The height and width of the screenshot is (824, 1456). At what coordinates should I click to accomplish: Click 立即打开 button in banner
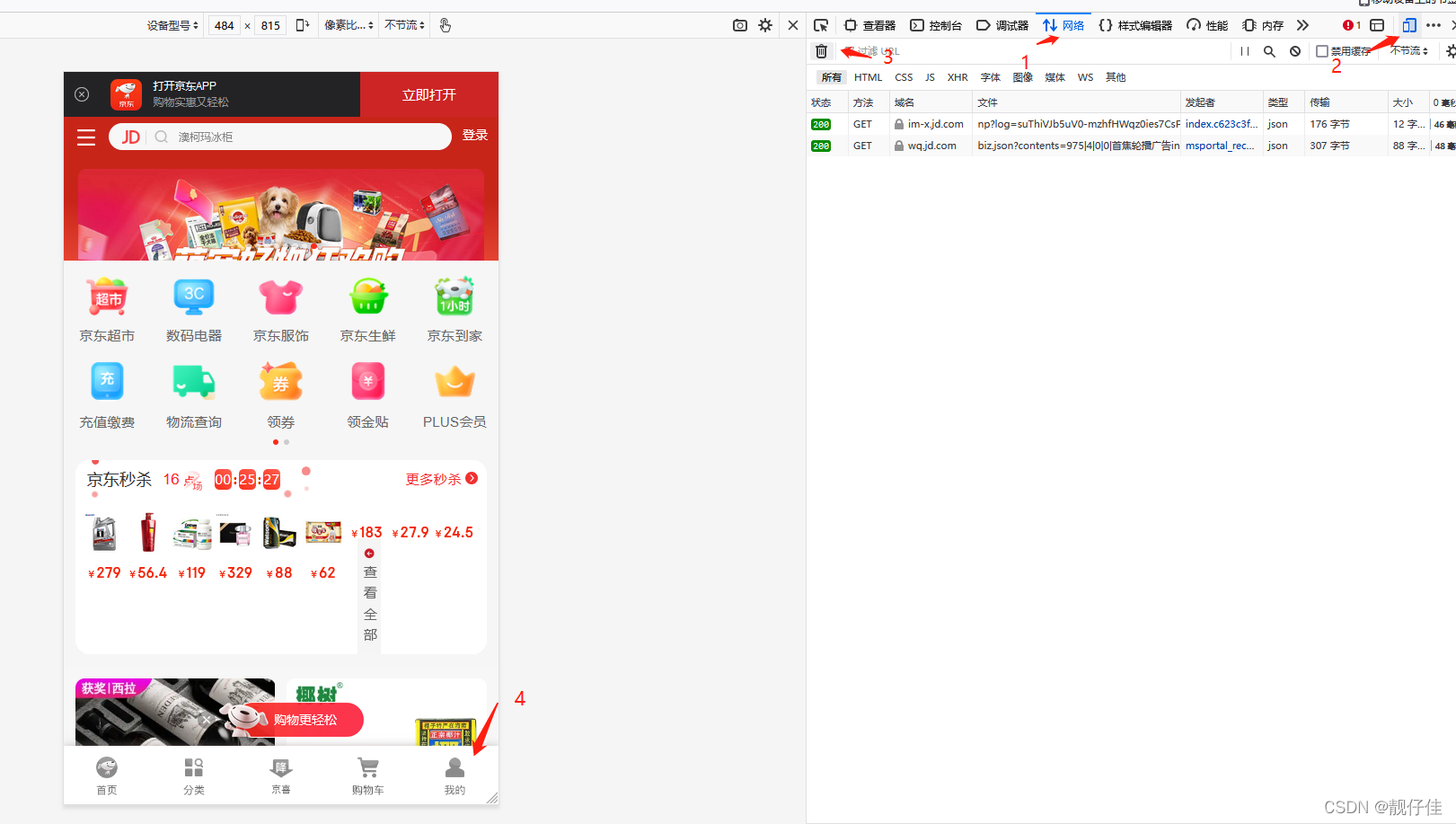click(429, 94)
